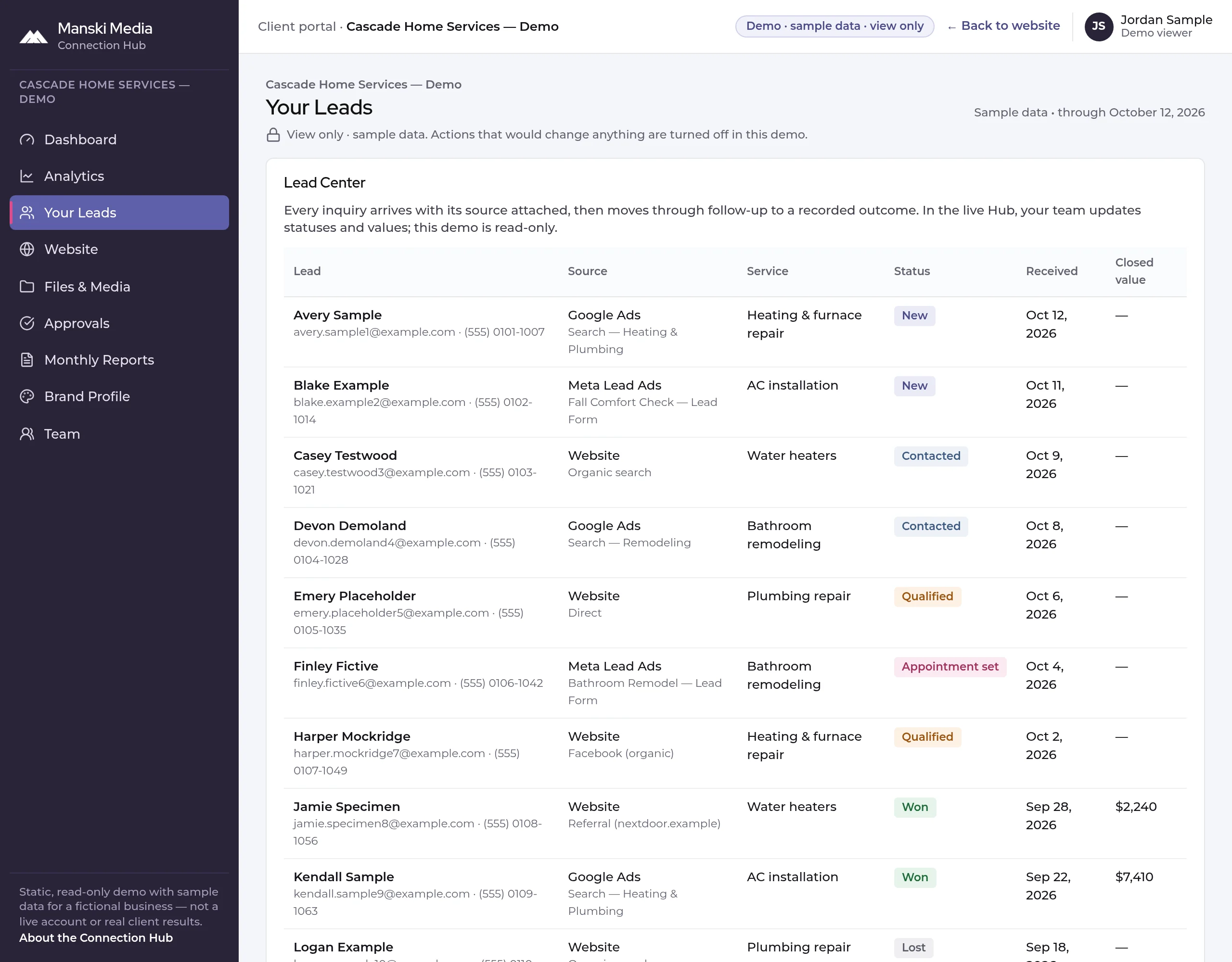
Task: Click the Back to website link
Action: coord(1003,26)
